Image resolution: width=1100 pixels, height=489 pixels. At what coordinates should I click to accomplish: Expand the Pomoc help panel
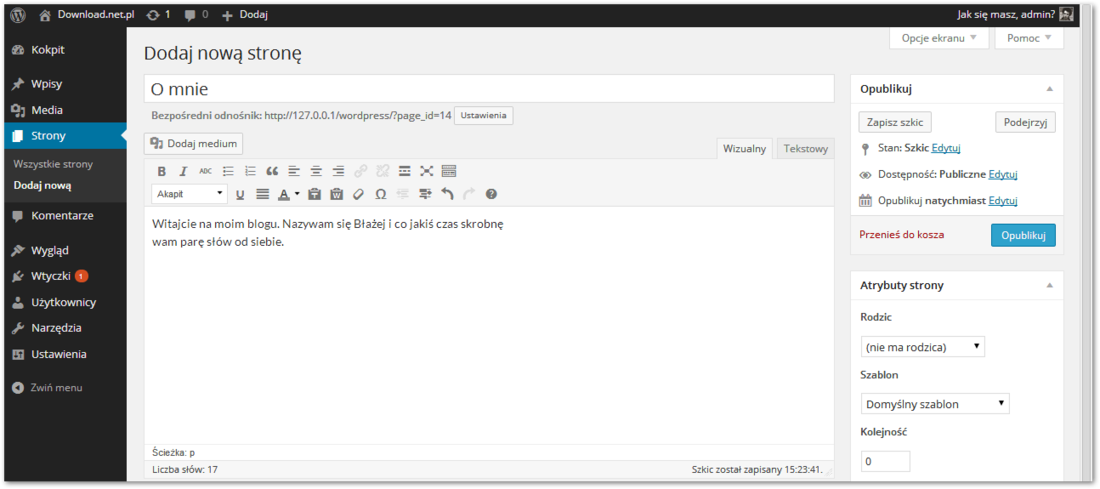(x=1029, y=38)
